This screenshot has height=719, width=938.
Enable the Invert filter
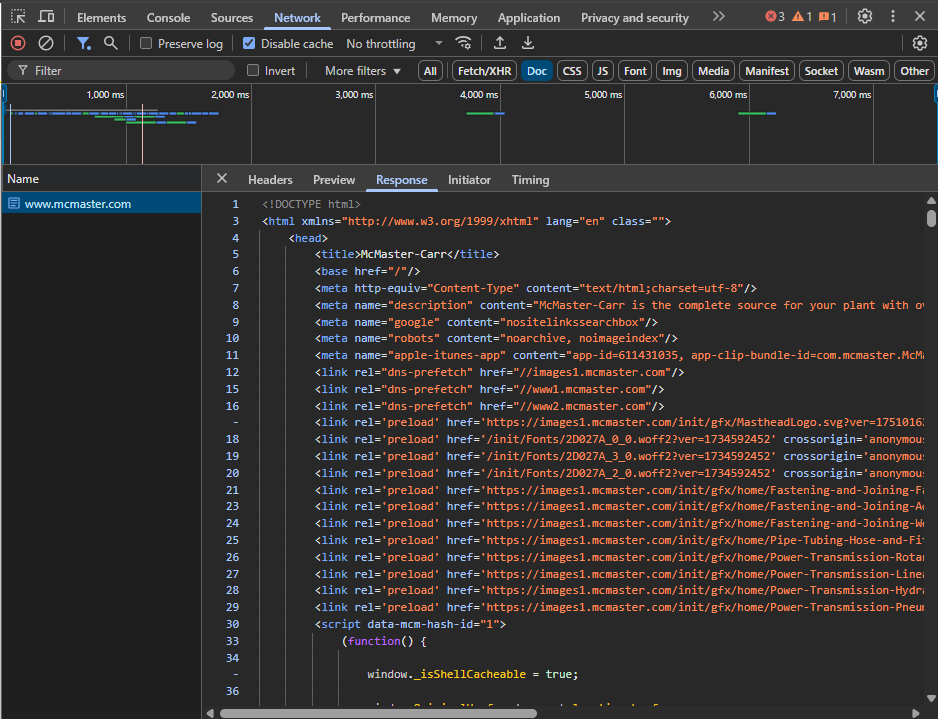[x=253, y=70]
